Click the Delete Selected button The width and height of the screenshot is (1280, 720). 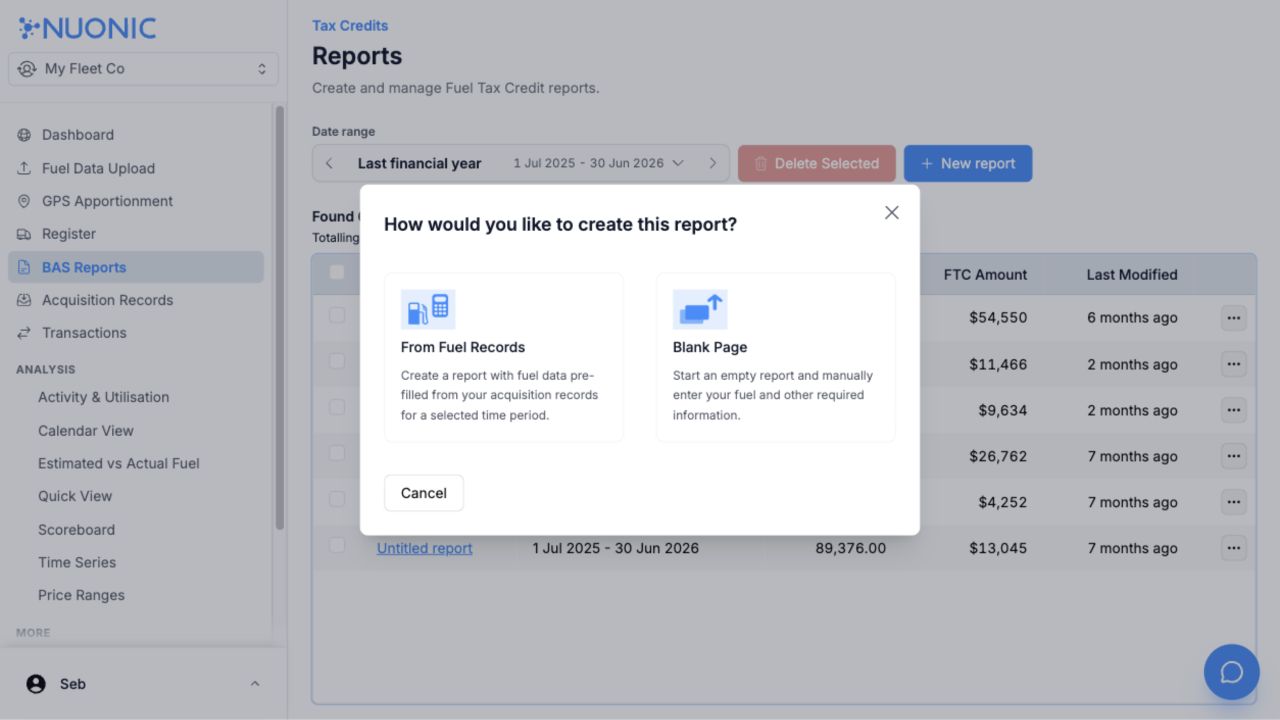(x=817, y=163)
